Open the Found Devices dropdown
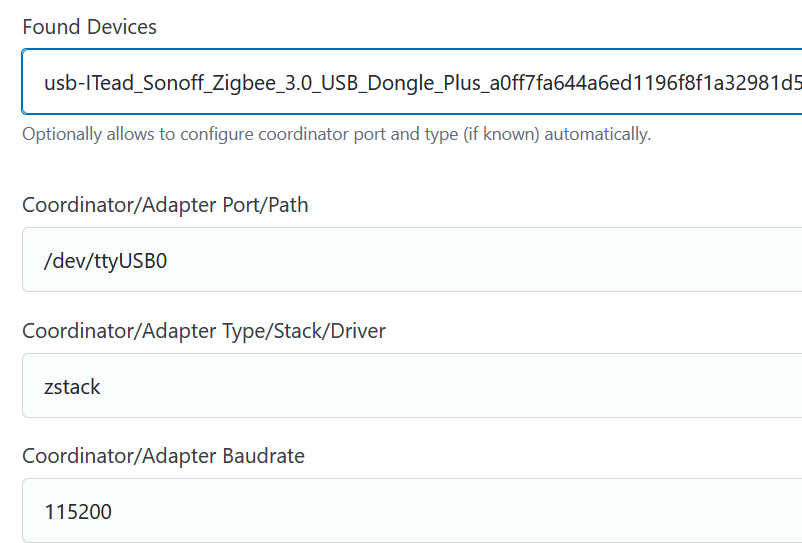This screenshot has height=543, width=802. click(x=412, y=82)
